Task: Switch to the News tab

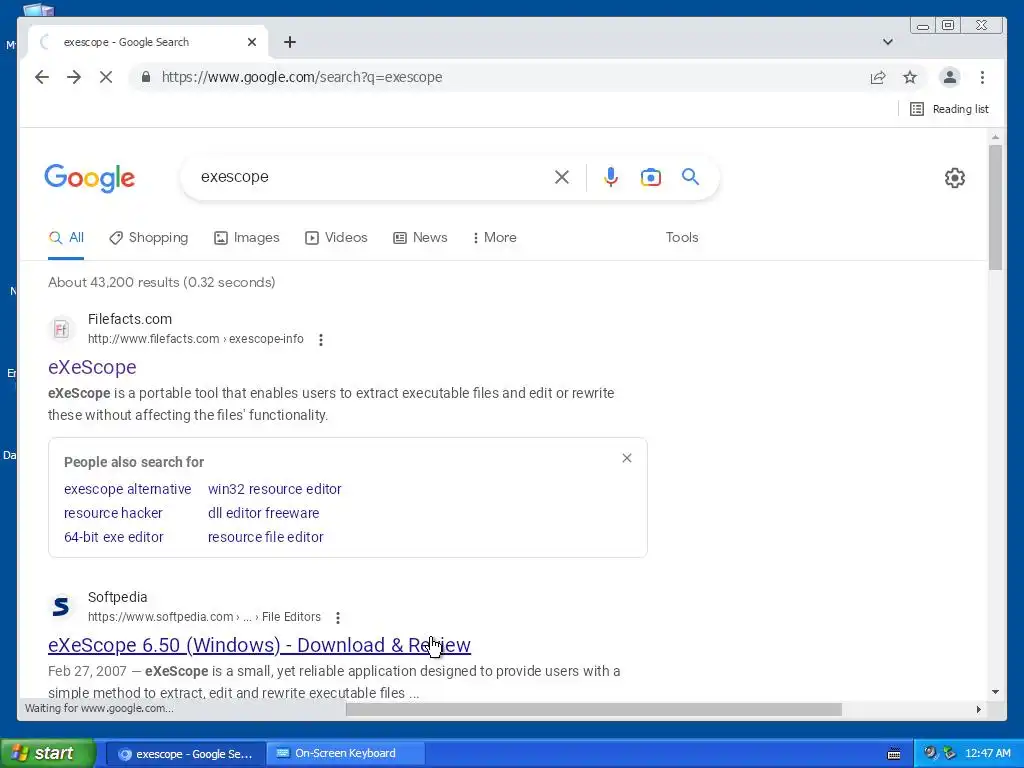Action: tap(420, 238)
